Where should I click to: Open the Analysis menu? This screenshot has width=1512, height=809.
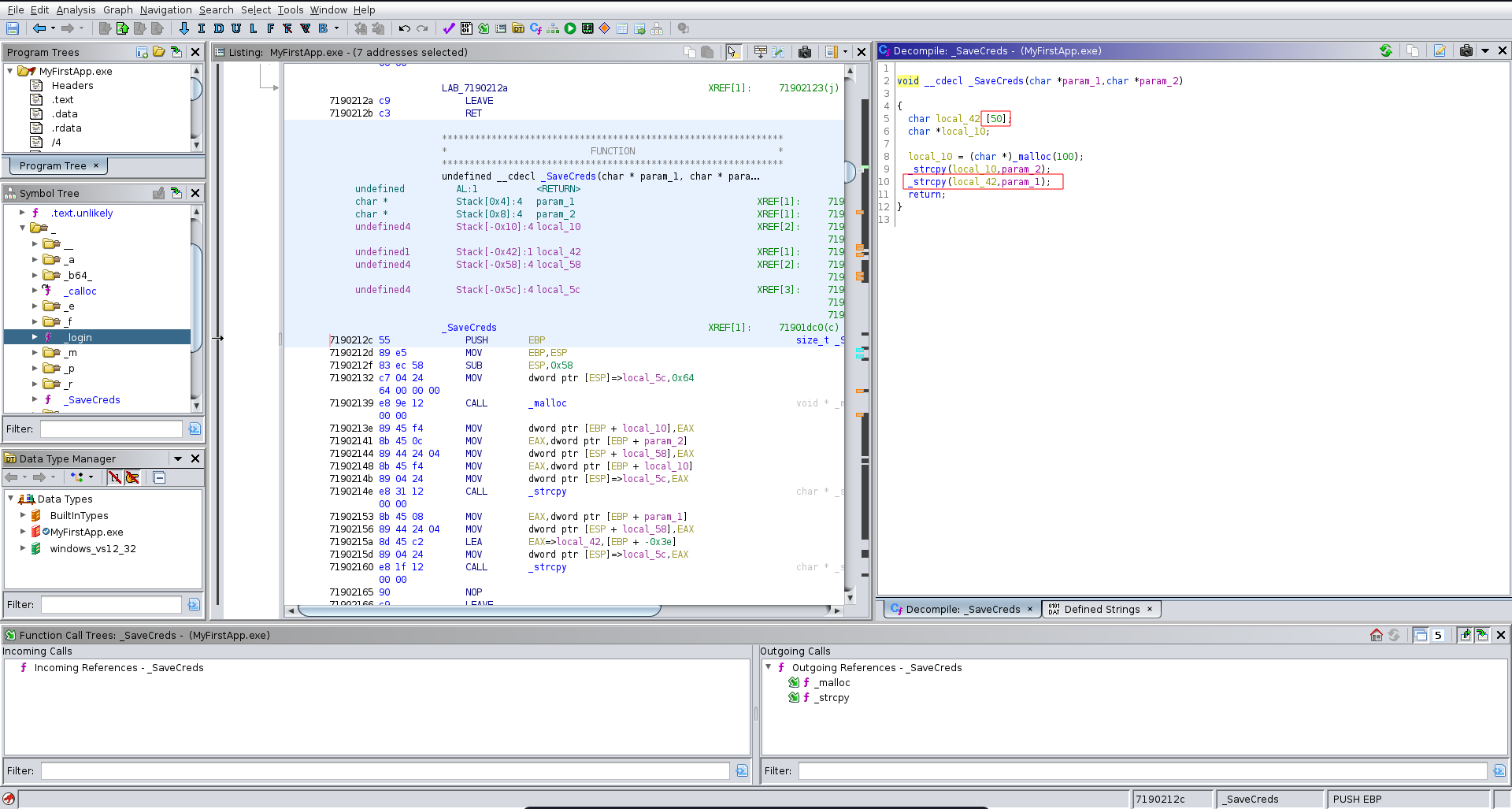pyautogui.click(x=76, y=9)
